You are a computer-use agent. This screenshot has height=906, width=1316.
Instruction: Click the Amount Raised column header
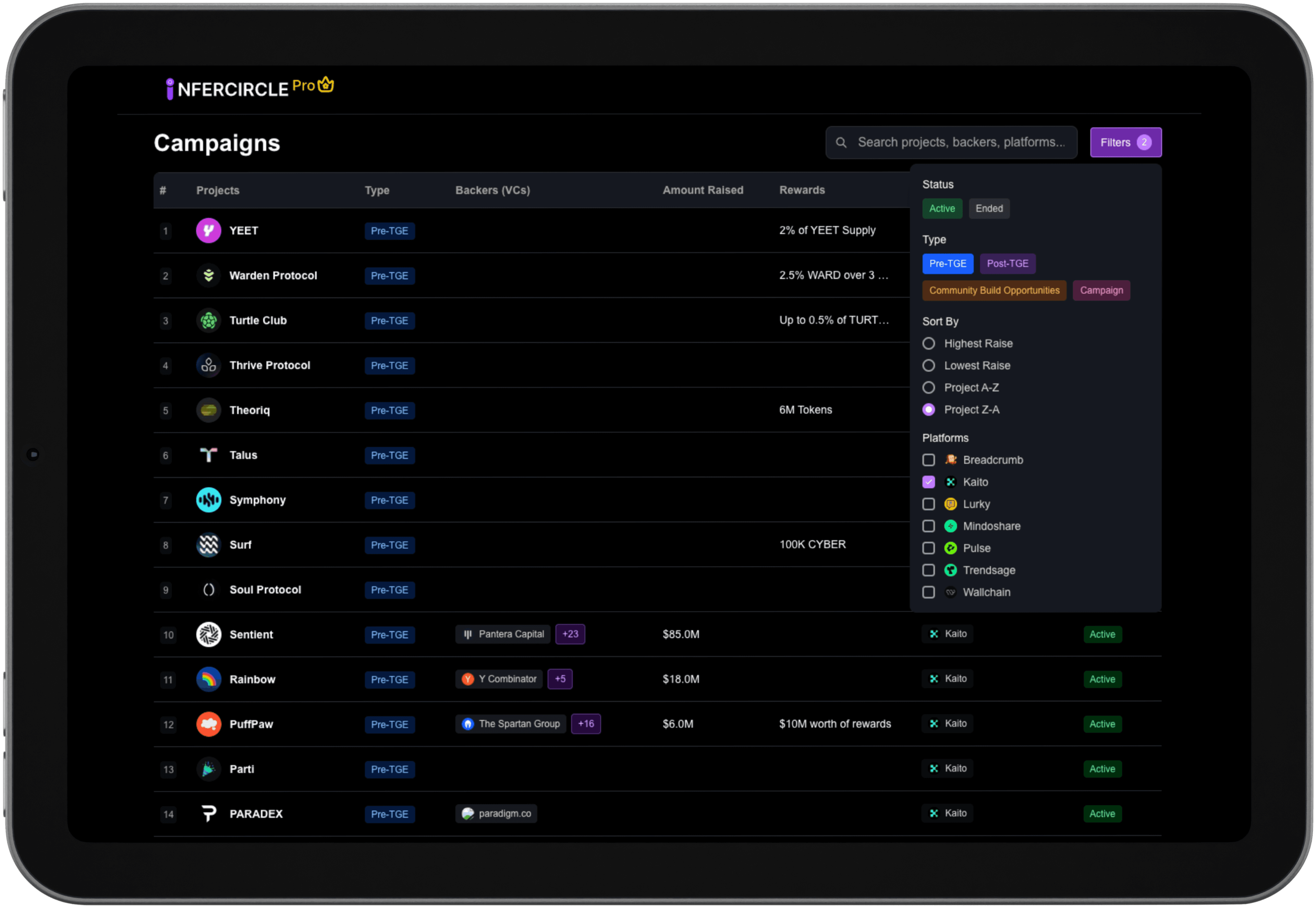coord(703,190)
